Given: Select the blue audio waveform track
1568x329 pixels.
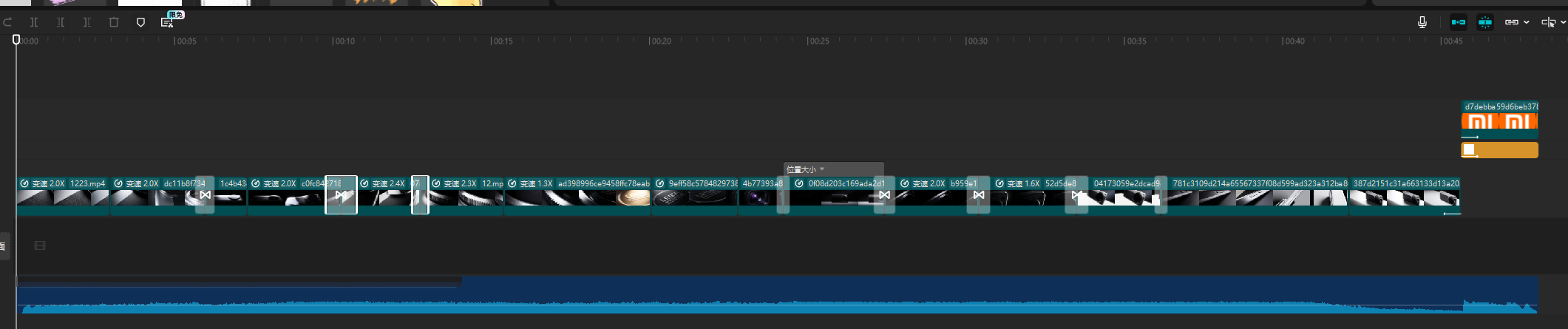Looking at the screenshot, I should click(776, 296).
